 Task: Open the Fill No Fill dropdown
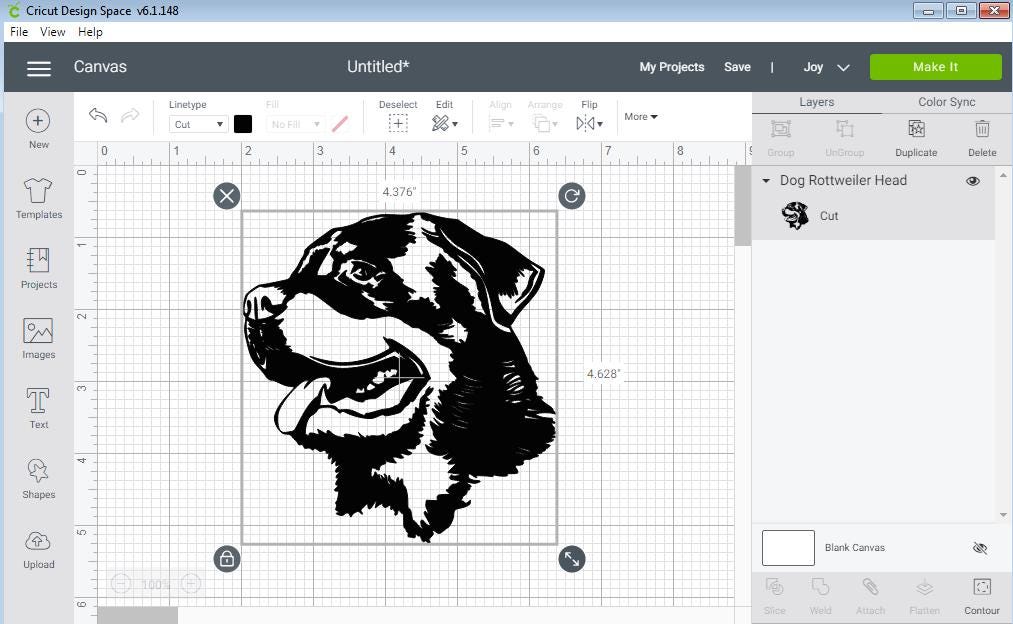(295, 124)
